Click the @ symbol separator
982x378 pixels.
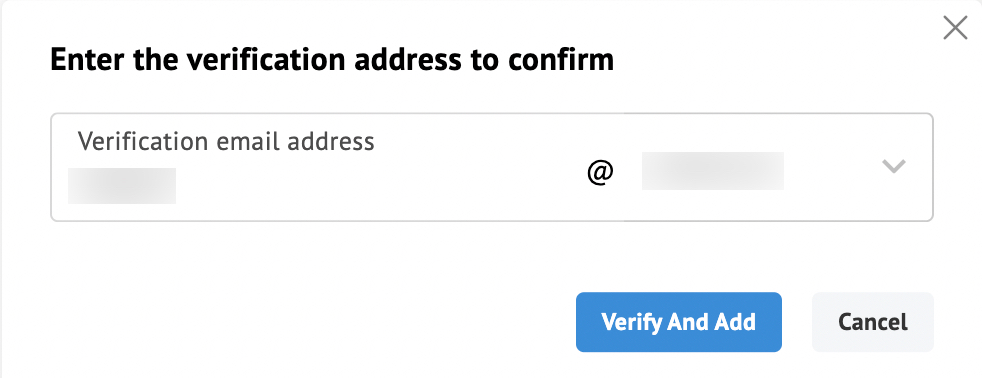click(x=600, y=171)
